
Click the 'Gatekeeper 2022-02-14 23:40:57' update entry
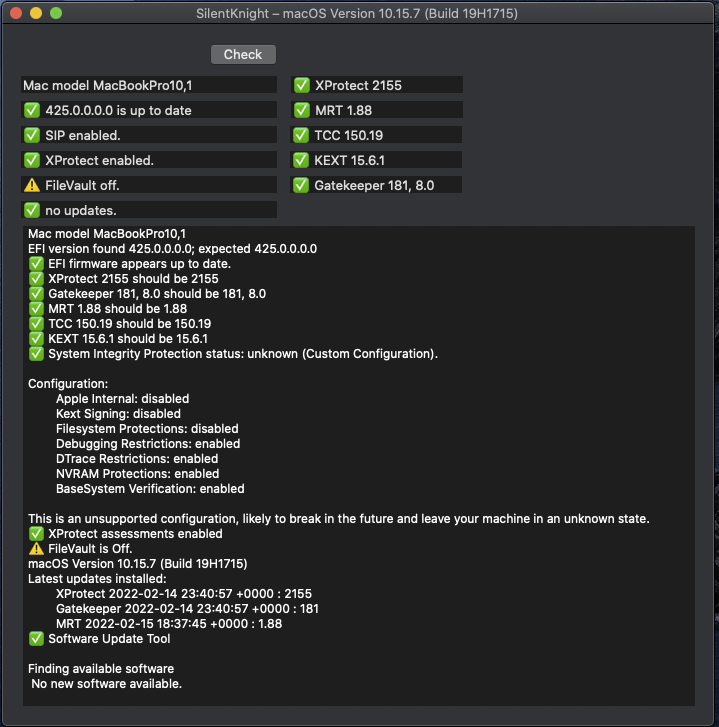coord(187,609)
